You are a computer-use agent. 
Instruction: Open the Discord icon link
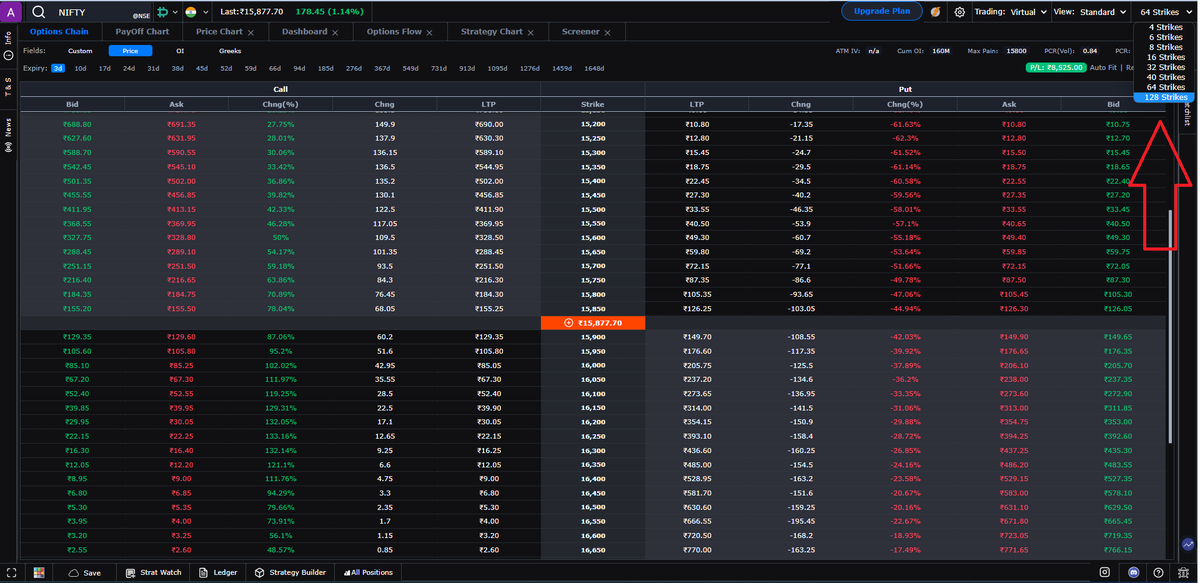point(1132,573)
